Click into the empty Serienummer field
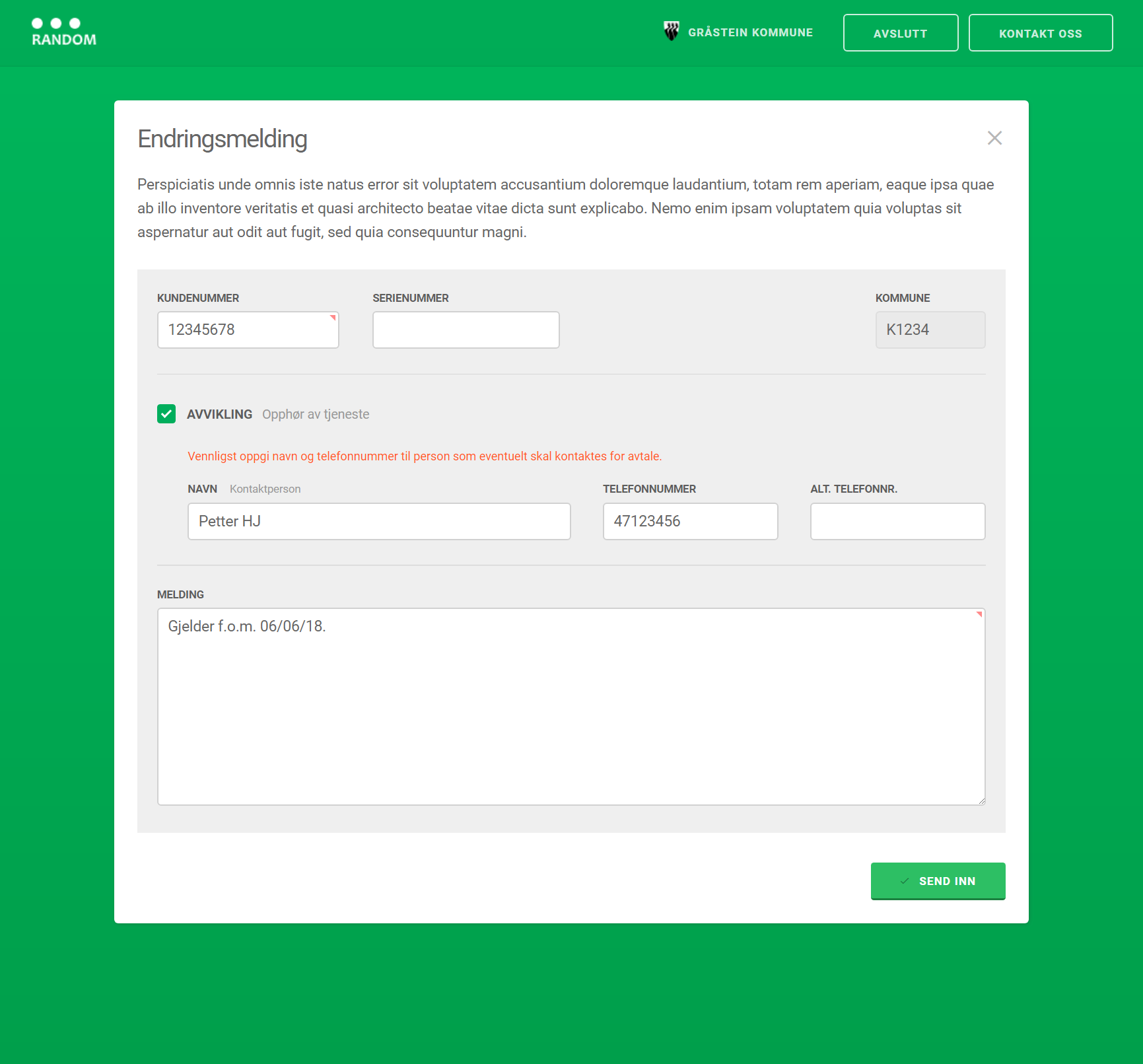This screenshot has height=1064, width=1143. (x=466, y=330)
